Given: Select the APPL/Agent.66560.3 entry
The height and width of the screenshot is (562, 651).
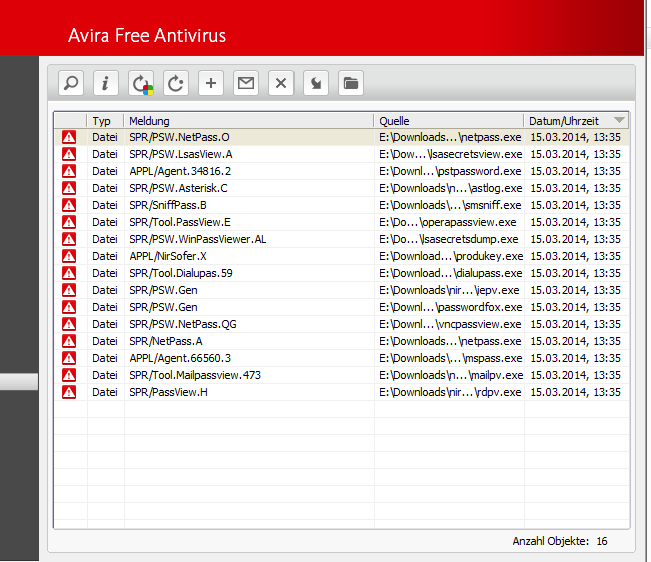Looking at the screenshot, I should coord(342,358).
